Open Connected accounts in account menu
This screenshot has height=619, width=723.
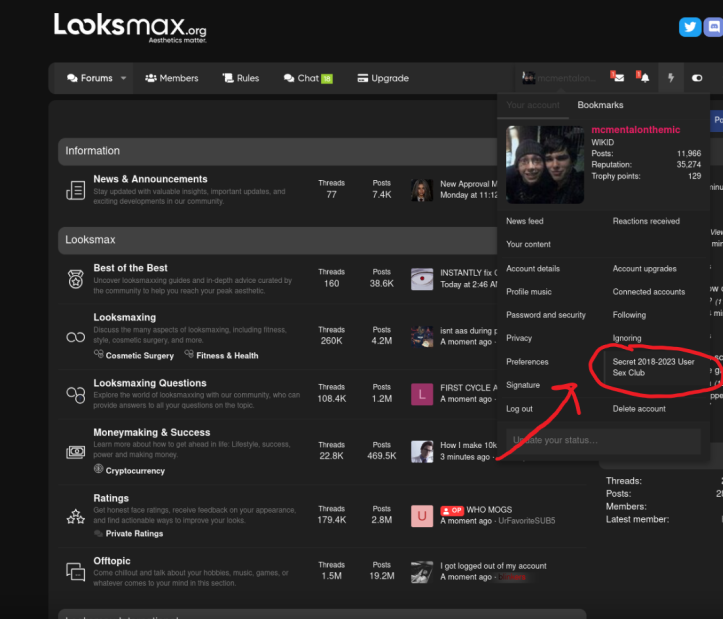tap(649, 292)
